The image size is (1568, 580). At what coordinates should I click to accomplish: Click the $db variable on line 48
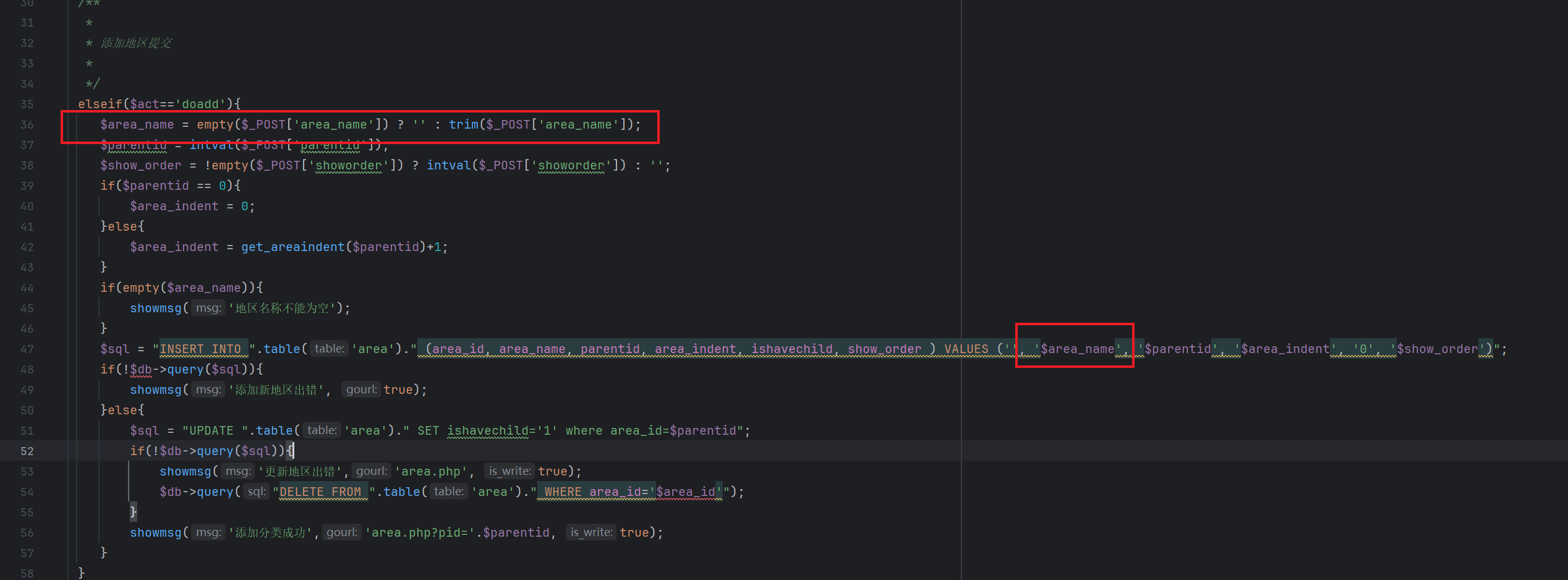tap(141, 369)
